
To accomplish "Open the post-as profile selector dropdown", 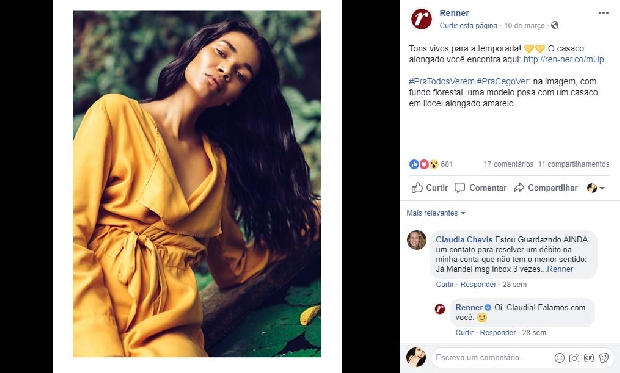I will point(596,188).
